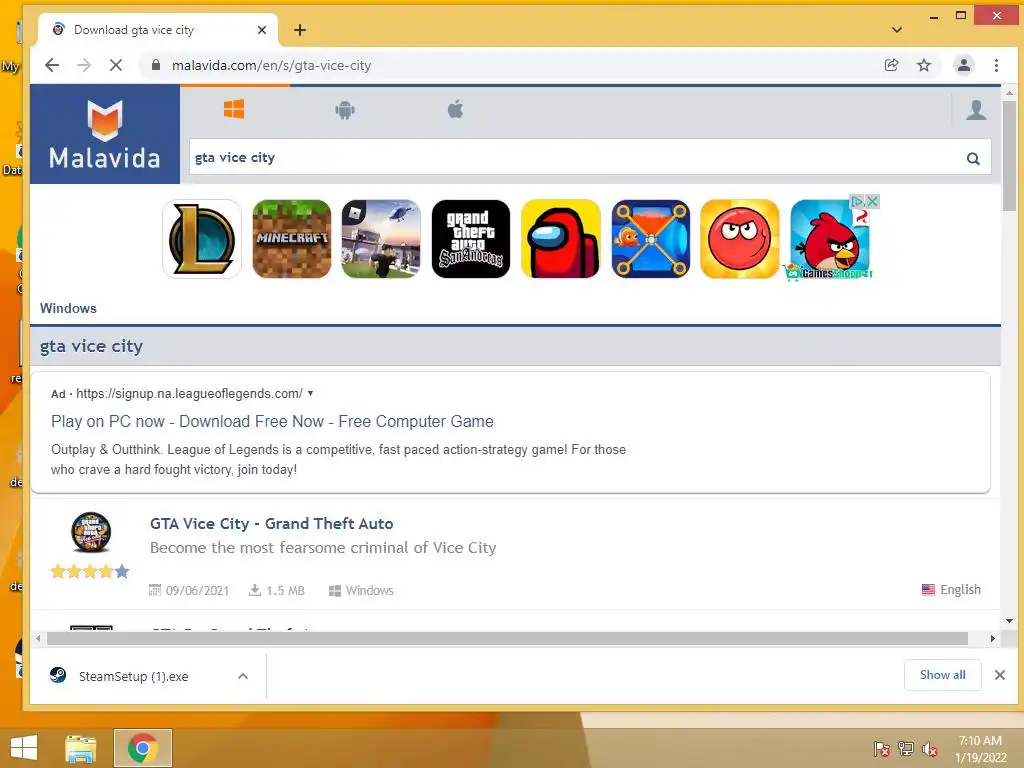The width and height of the screenshot is (1024, 768).
Task: Expand the tab search chevron
Action: 897,30
